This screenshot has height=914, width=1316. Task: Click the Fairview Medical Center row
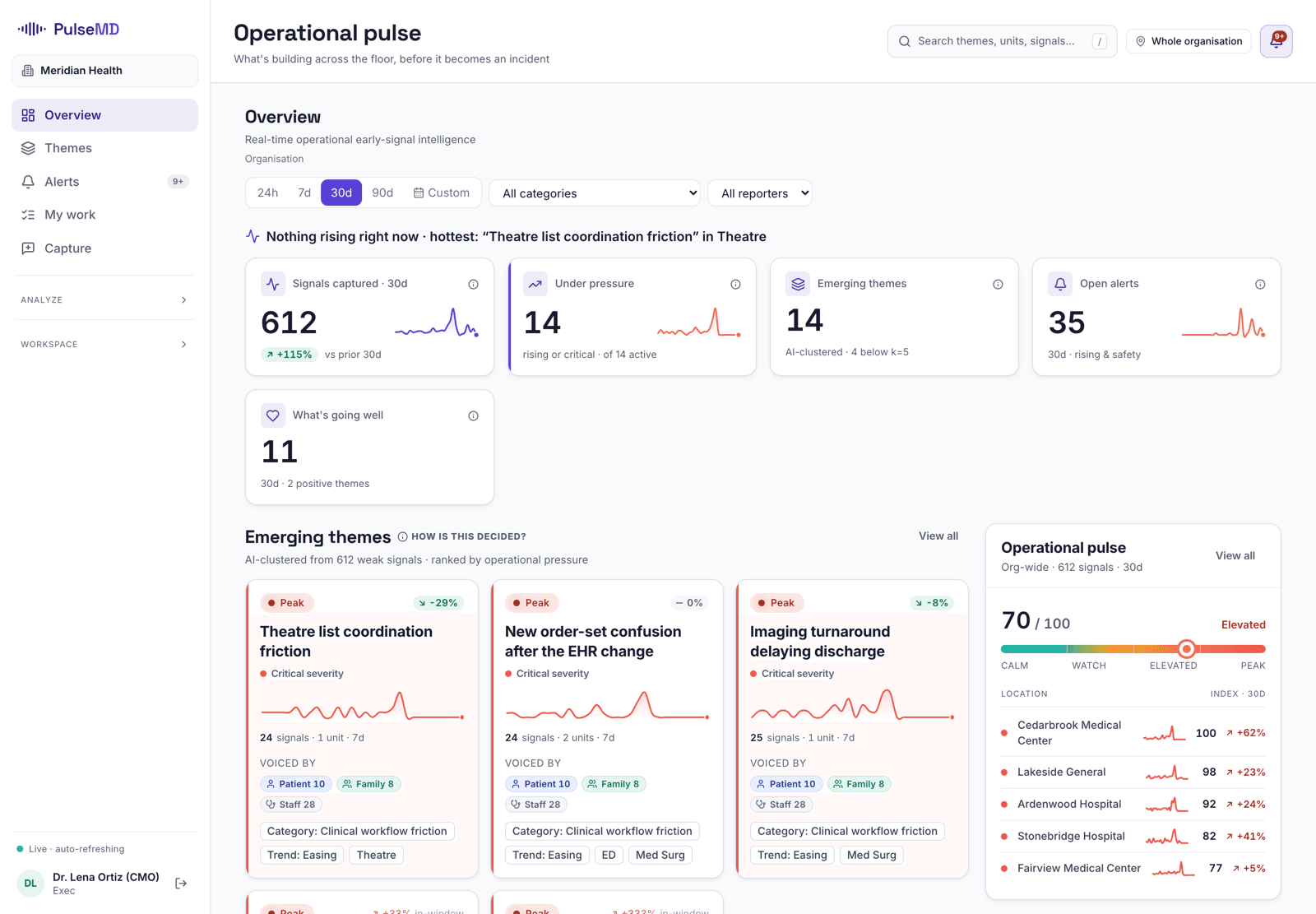point(1133,869)
